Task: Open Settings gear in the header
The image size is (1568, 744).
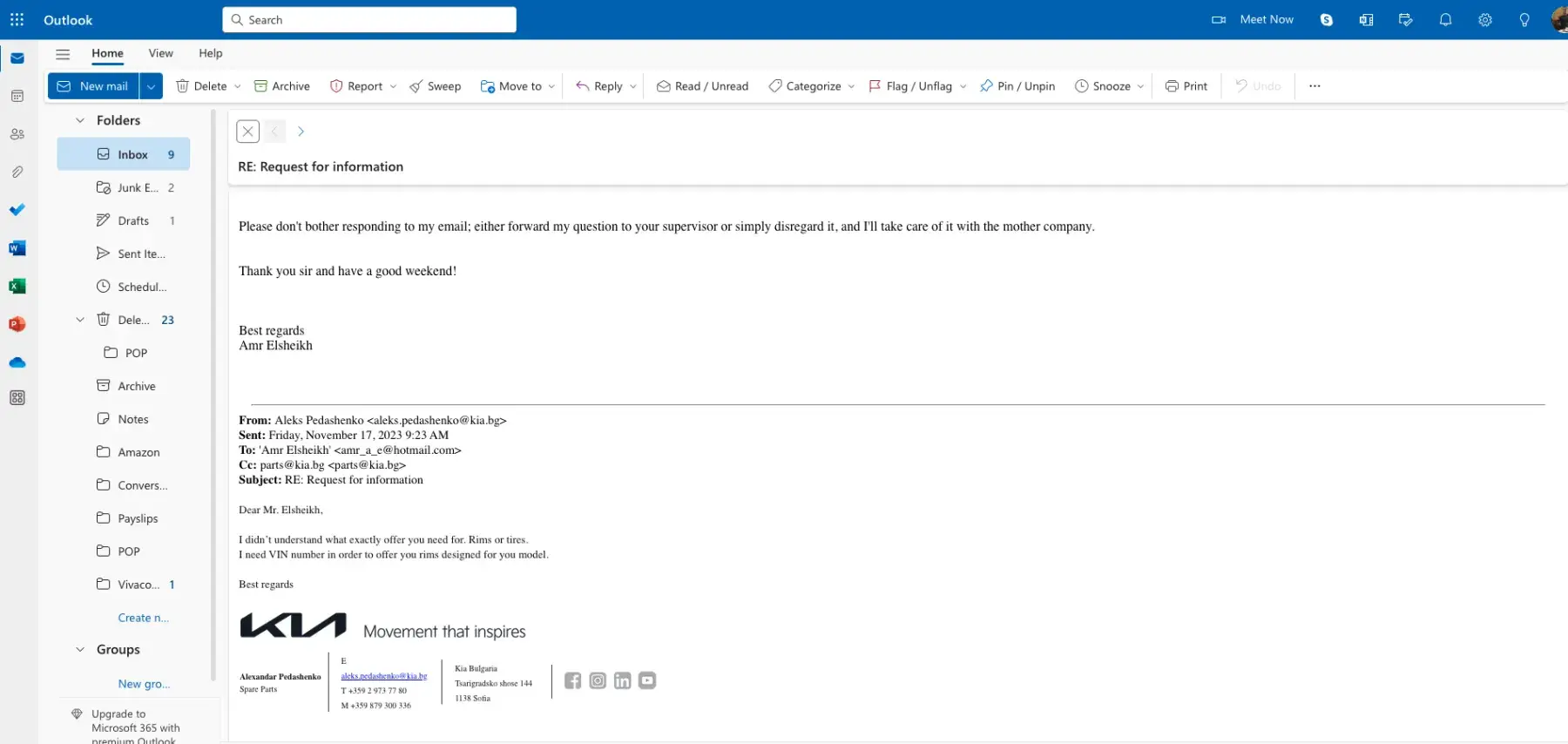Action: click(x=1484, y=20)
